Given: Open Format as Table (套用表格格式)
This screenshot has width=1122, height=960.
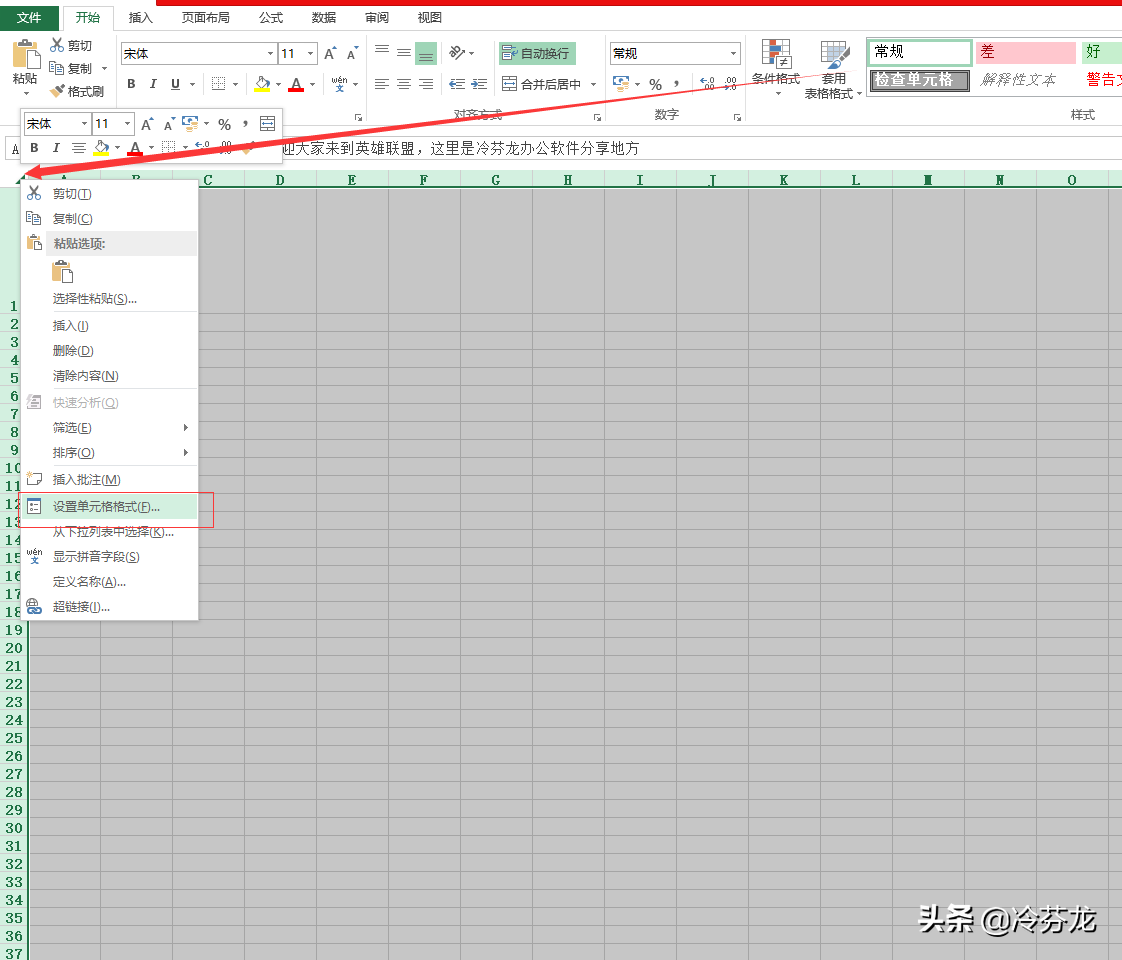Looking at the screenshot, I should click(833, 69).
